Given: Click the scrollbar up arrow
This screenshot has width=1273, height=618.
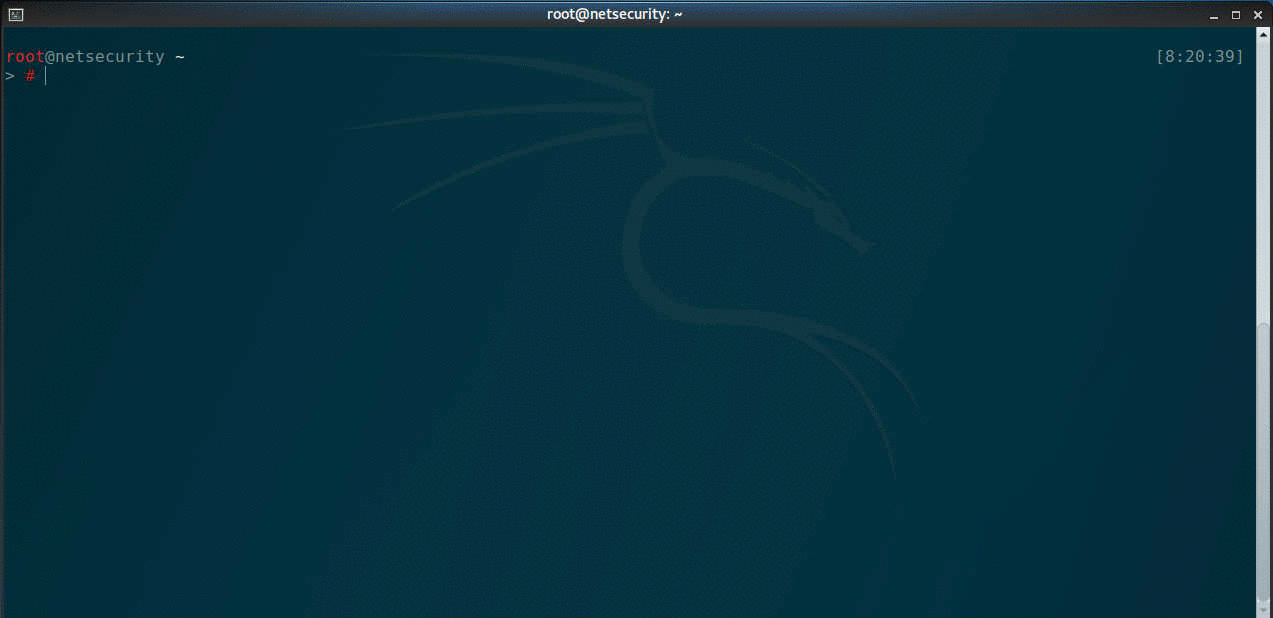Looking at the screenshot, I should point(1264,36).
